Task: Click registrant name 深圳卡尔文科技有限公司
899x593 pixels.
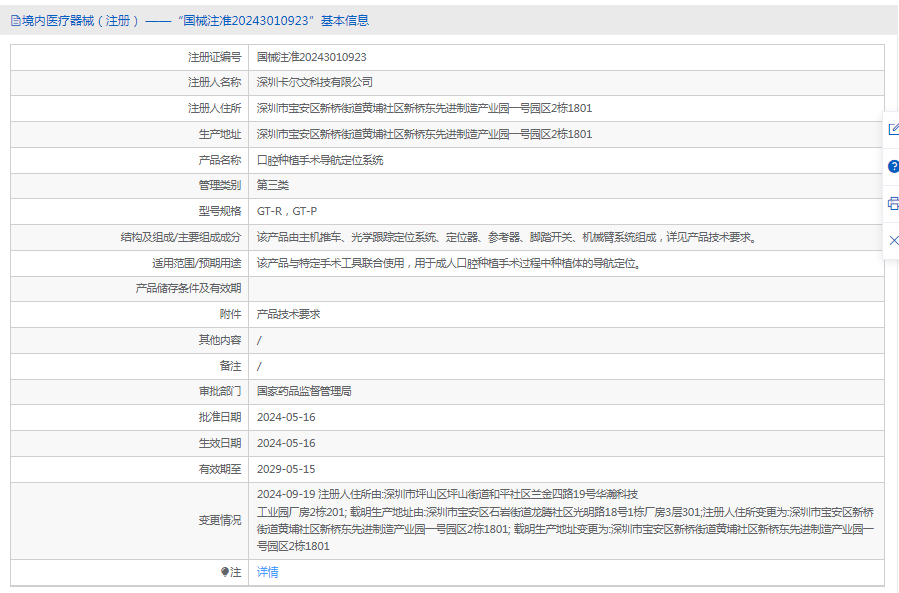Action: [x=315, y=83]
